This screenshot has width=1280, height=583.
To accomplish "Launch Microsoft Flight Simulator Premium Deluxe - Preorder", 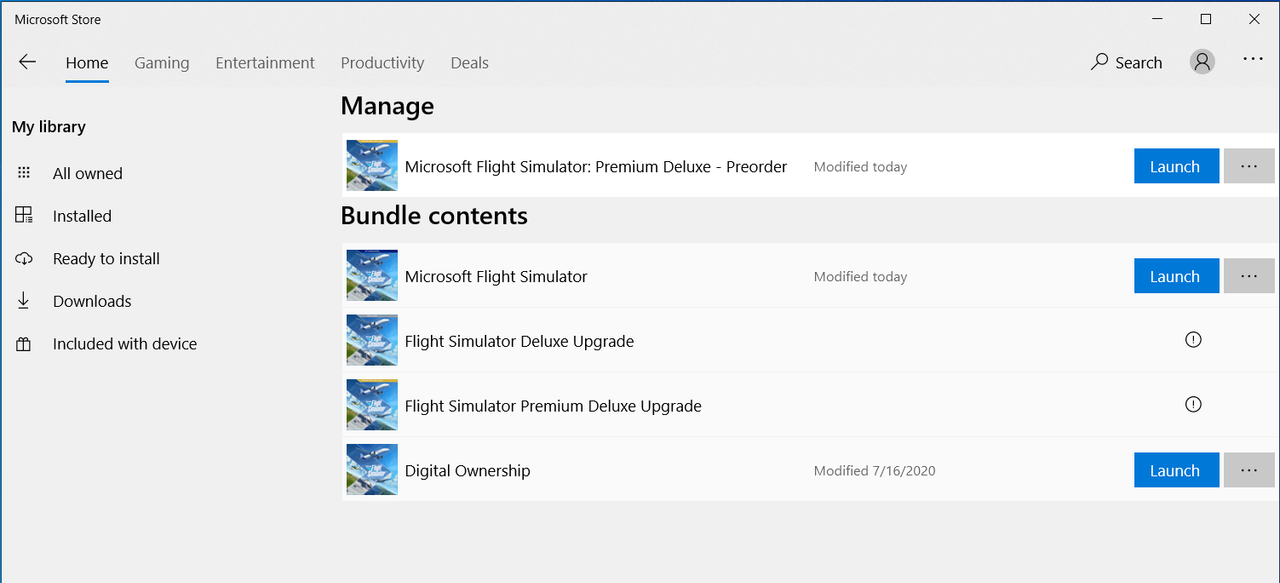I will point(1176,166).
